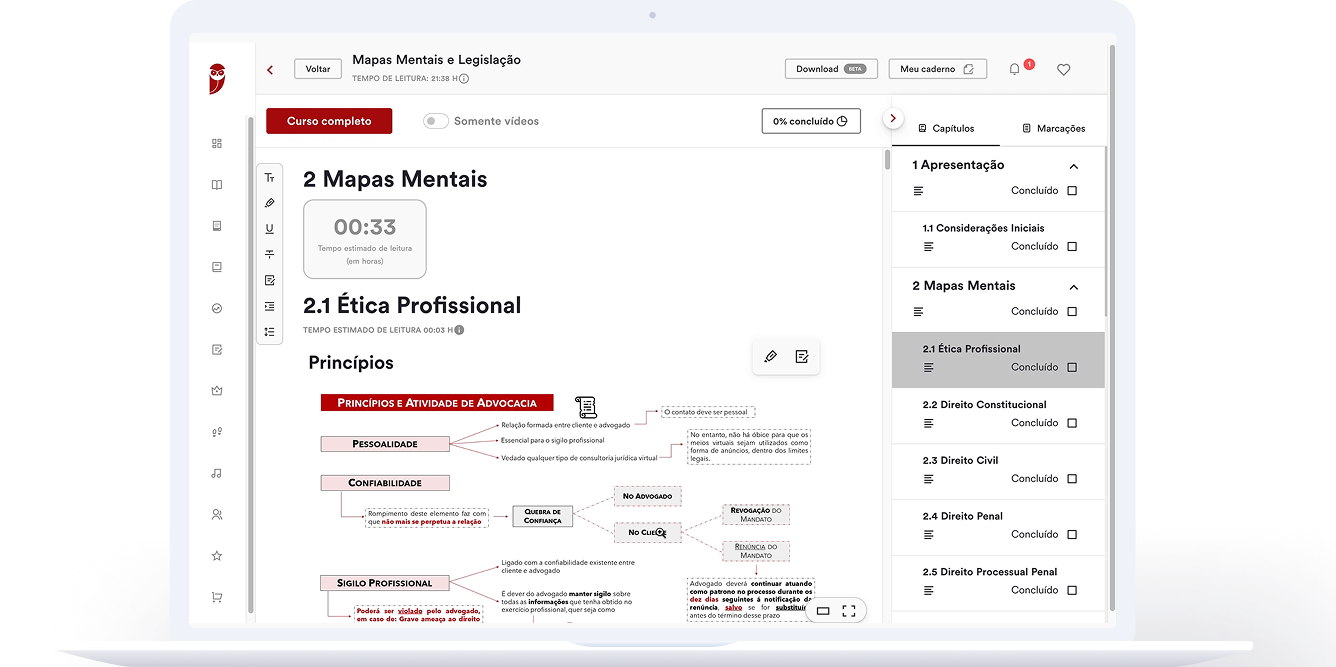
Task: Open the shopping cart sidebar icon
Action: click(217, 597)
